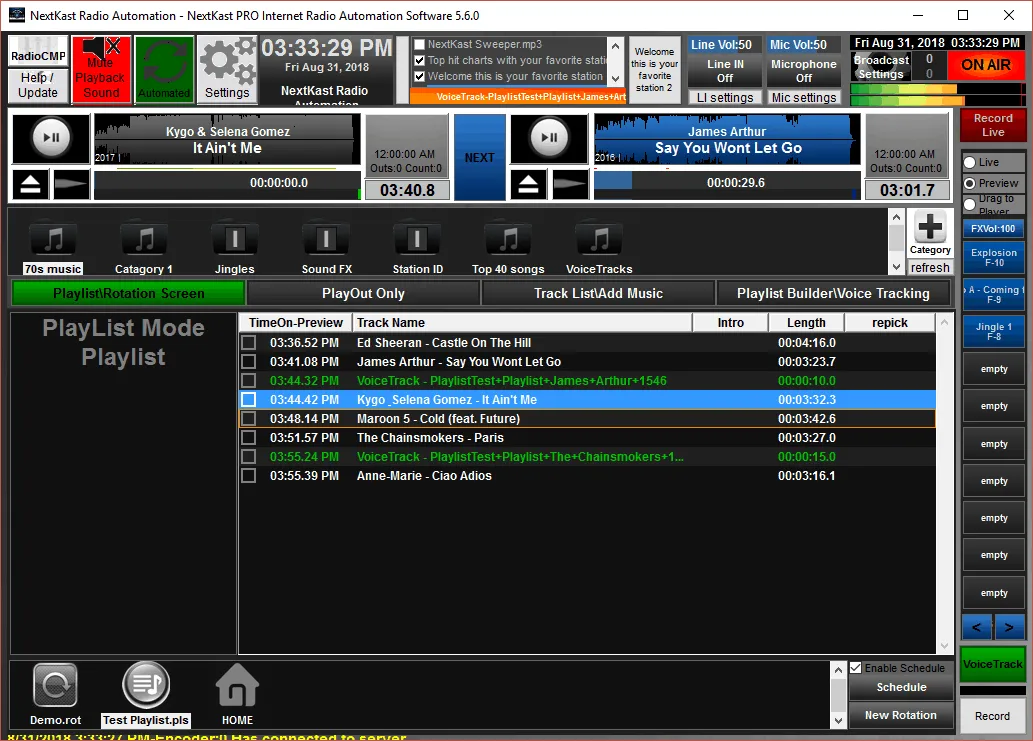Go to next FX page arrow

click(1009, 627)
